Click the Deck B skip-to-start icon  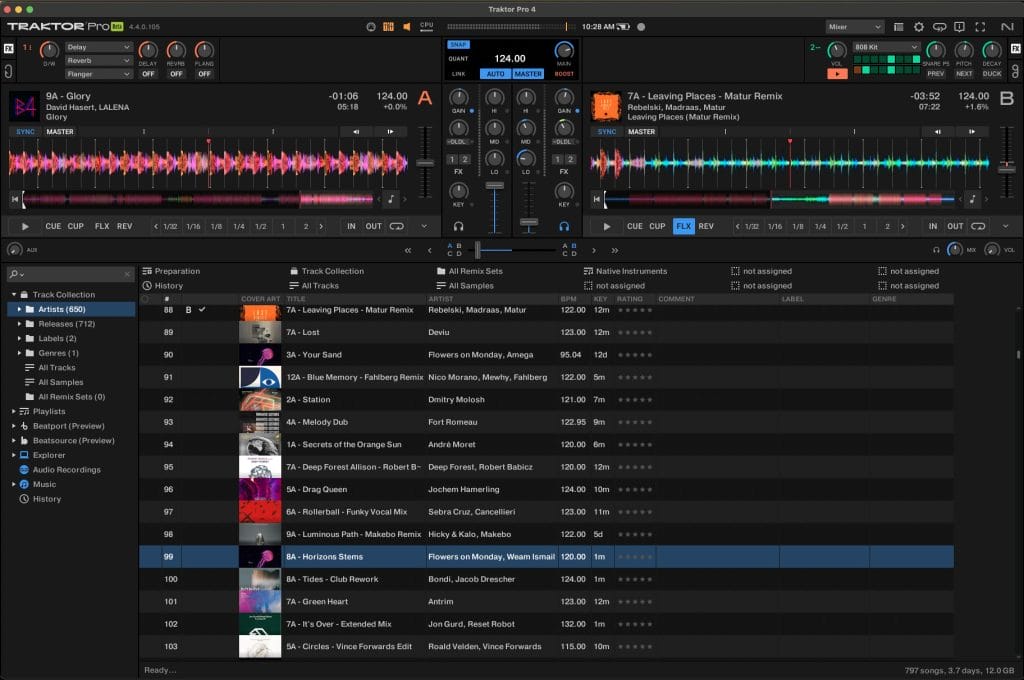[598, 199]
